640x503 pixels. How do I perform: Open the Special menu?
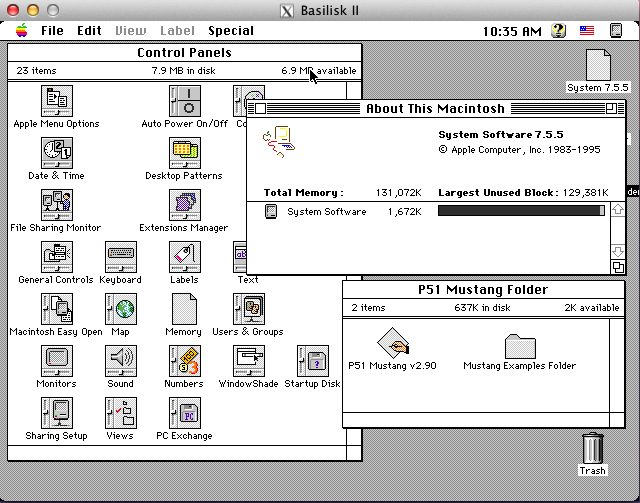tap(231, 31)
